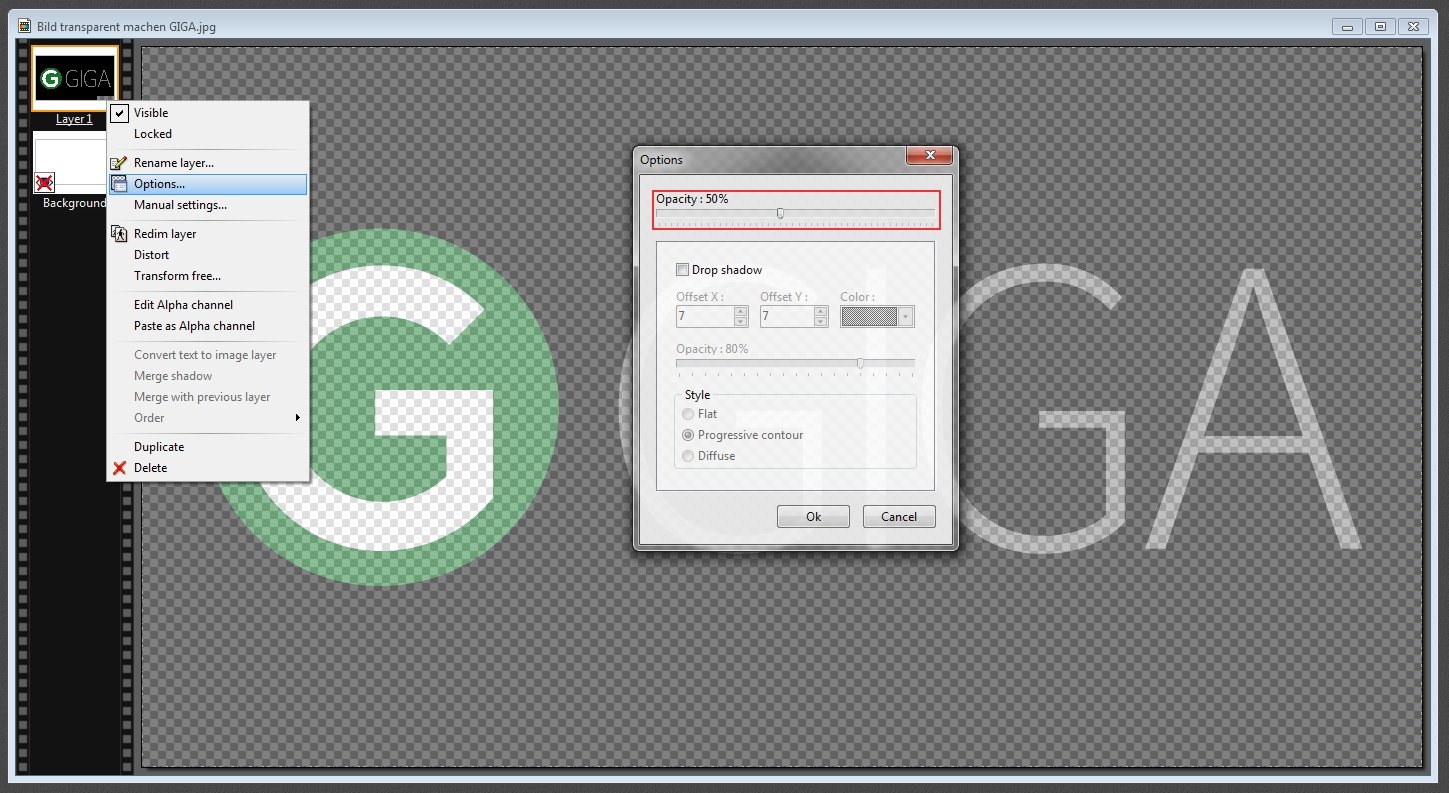Open Manual settings... menu entry
Image resolution: width=1449 pixels, height=793 pixels.
pos(208,205)
